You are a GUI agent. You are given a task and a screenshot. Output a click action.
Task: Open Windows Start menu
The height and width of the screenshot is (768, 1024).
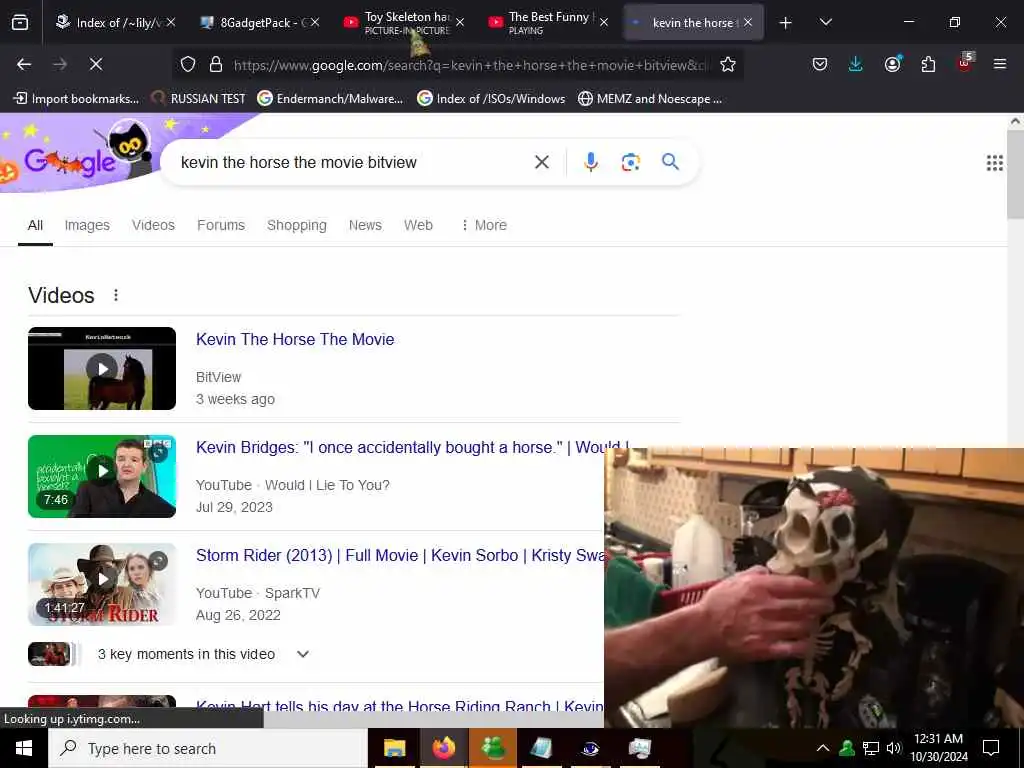tap(24, 748)
